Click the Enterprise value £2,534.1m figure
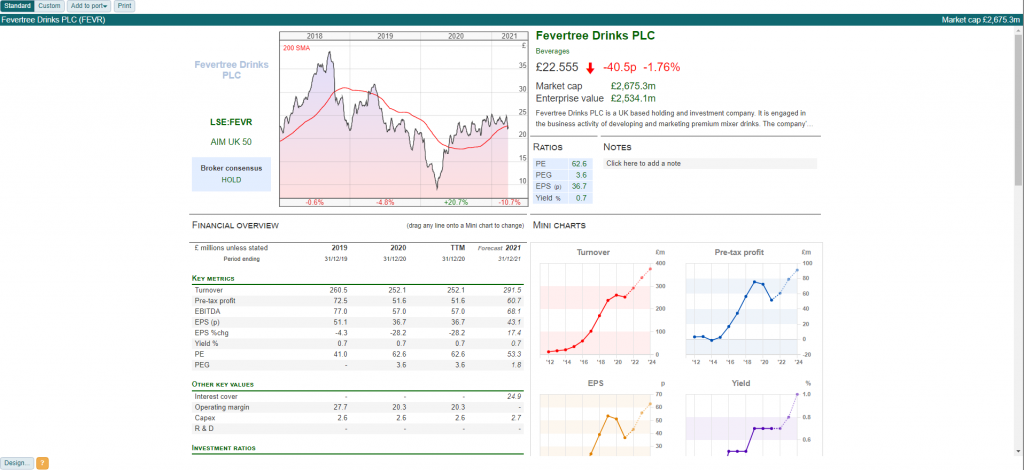Image resolution: width=1024 pixels, height=470 pixels. coord(633,99)
